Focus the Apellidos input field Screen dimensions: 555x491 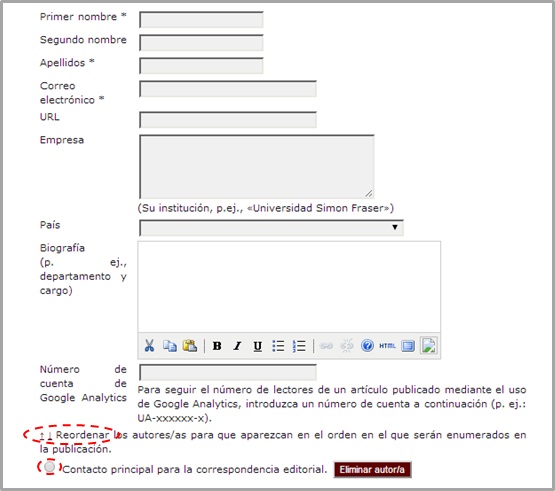[x=201, y=65]
